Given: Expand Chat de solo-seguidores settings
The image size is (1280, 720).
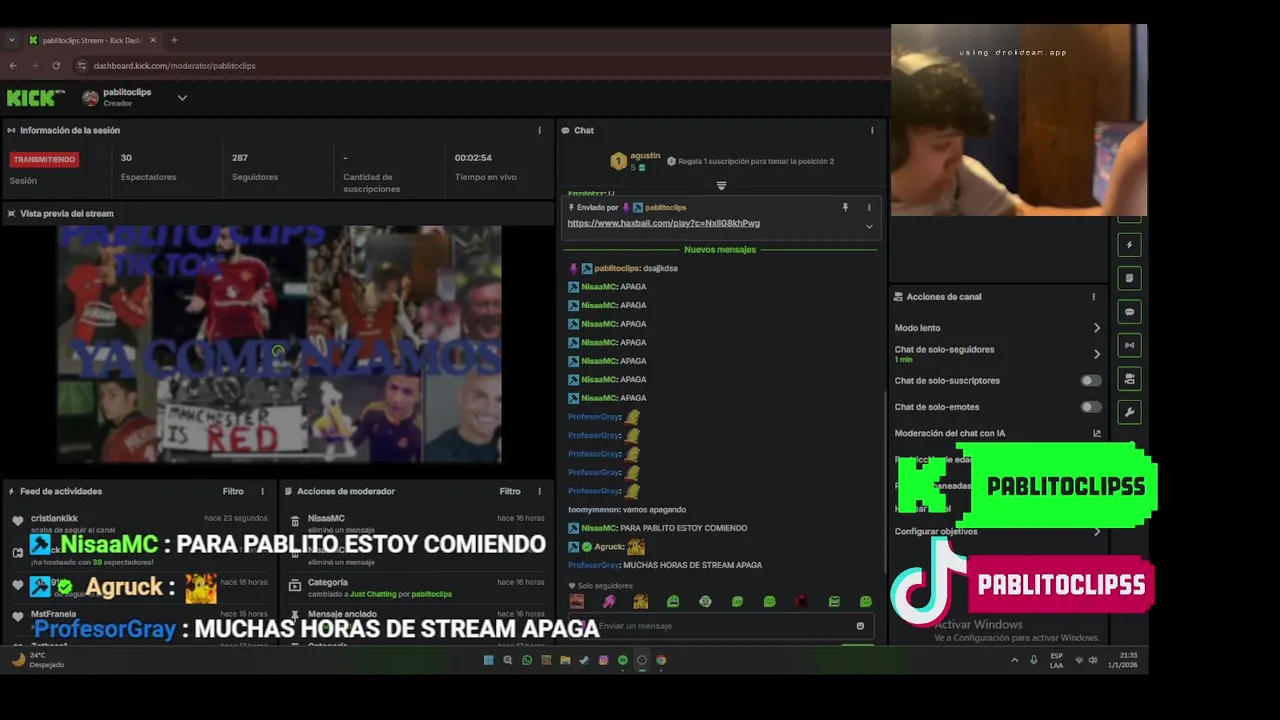Looking at the screenshot, I should point(1096,354).
